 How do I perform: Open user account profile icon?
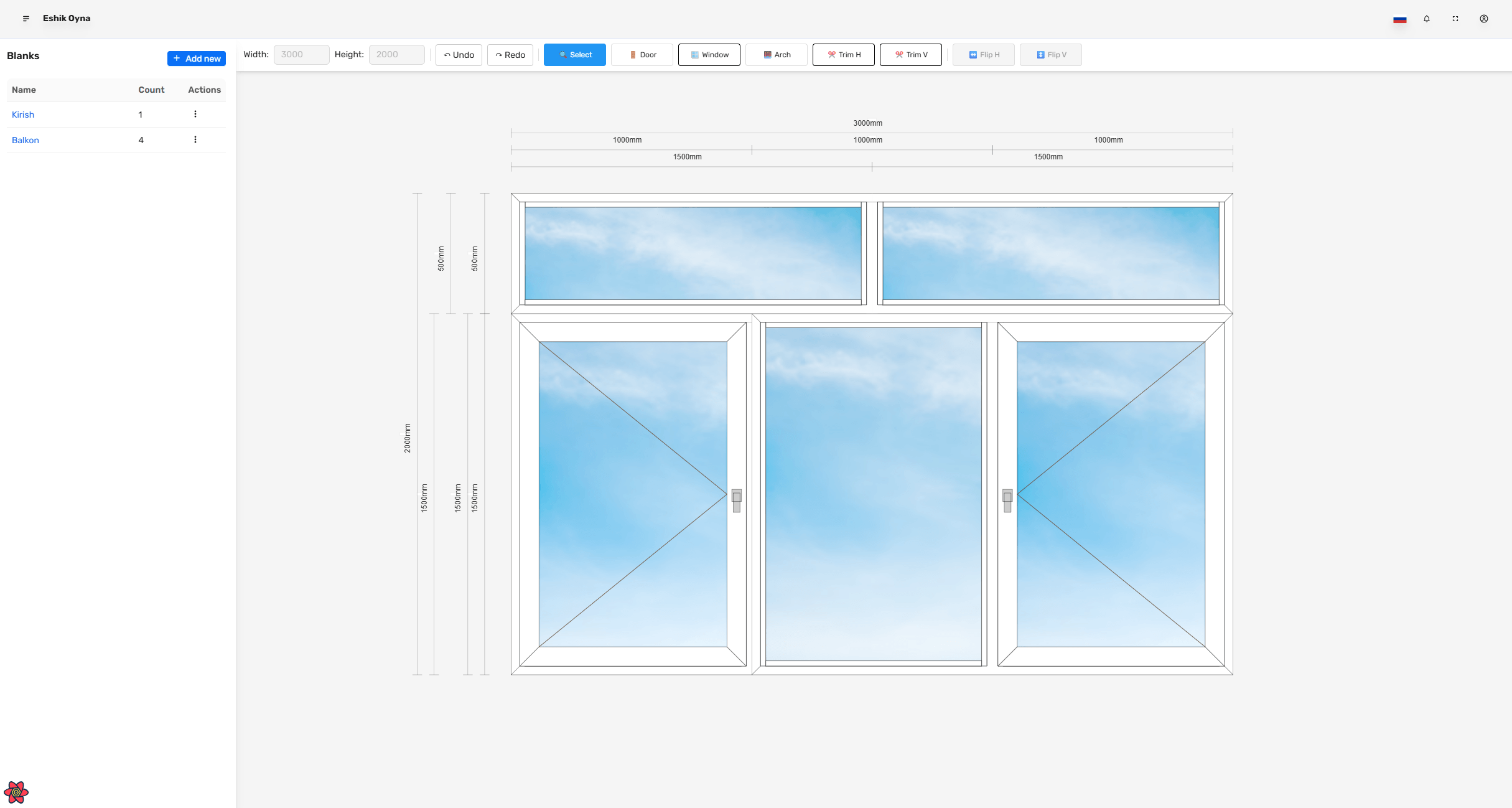pyautogui.click(x=1484, y=19)
